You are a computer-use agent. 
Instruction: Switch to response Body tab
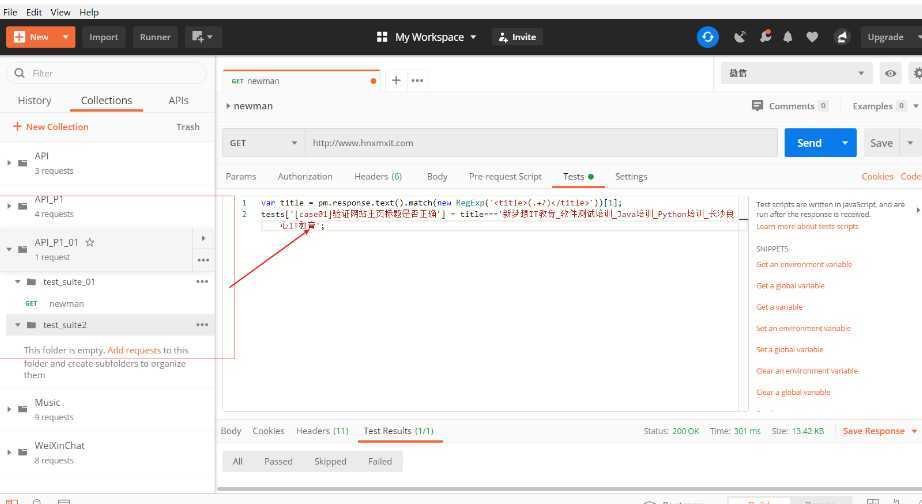click(x=230, y=431)
